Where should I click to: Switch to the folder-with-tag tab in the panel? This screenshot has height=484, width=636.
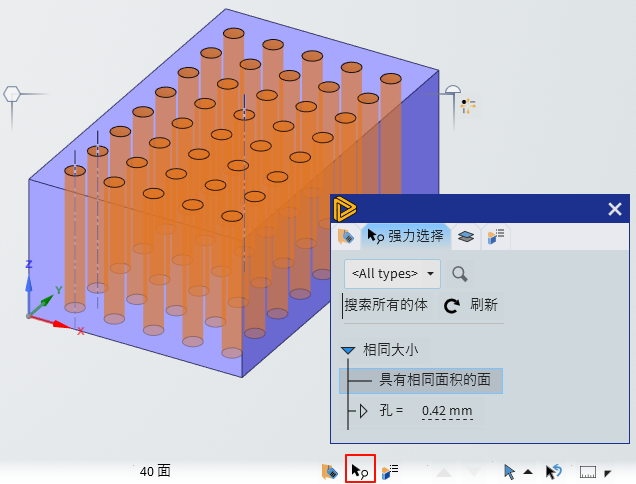click(x=346, y=237)
